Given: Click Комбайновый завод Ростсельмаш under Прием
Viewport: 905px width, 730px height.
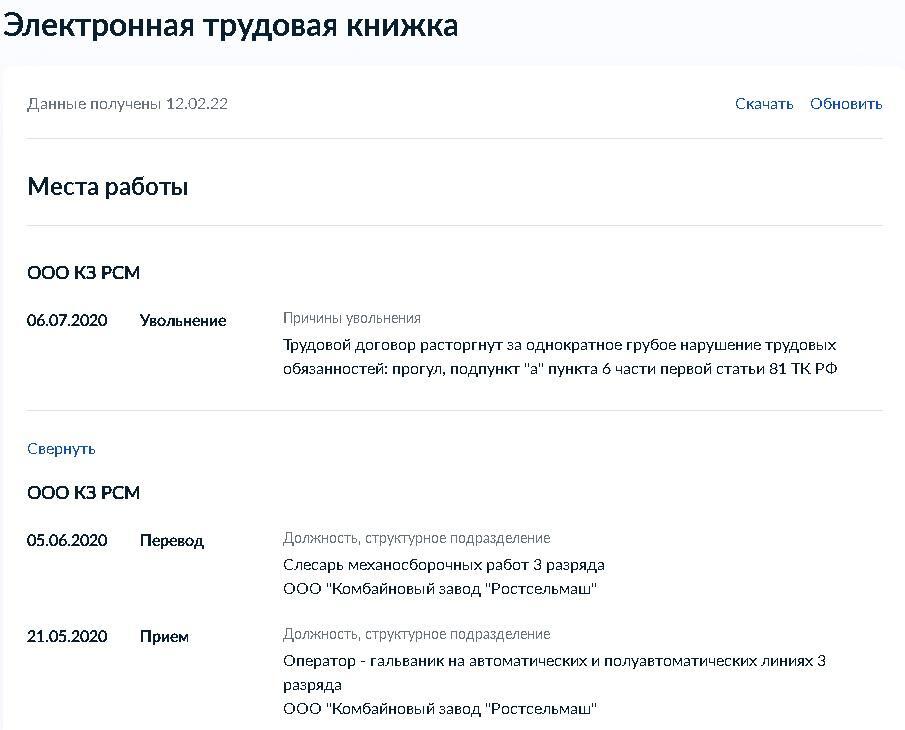Looking at the screenshot, I should (440, 709).
